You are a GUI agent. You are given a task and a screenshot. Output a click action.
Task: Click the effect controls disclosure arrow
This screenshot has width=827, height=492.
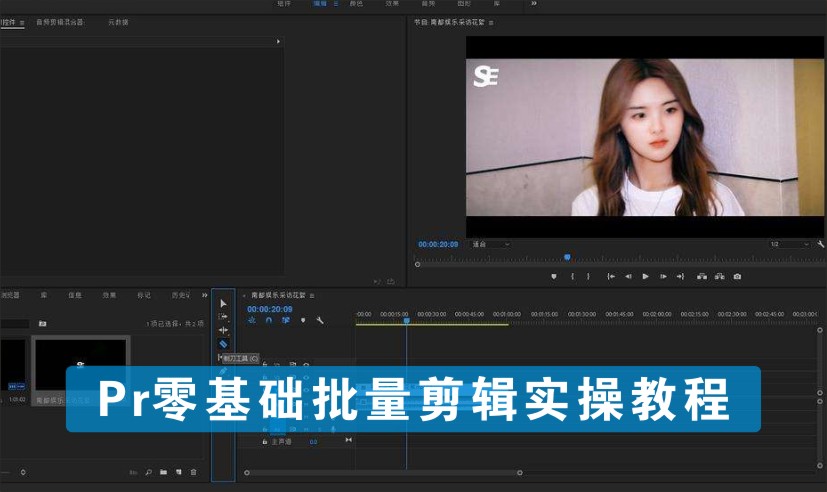click(278, 41)
